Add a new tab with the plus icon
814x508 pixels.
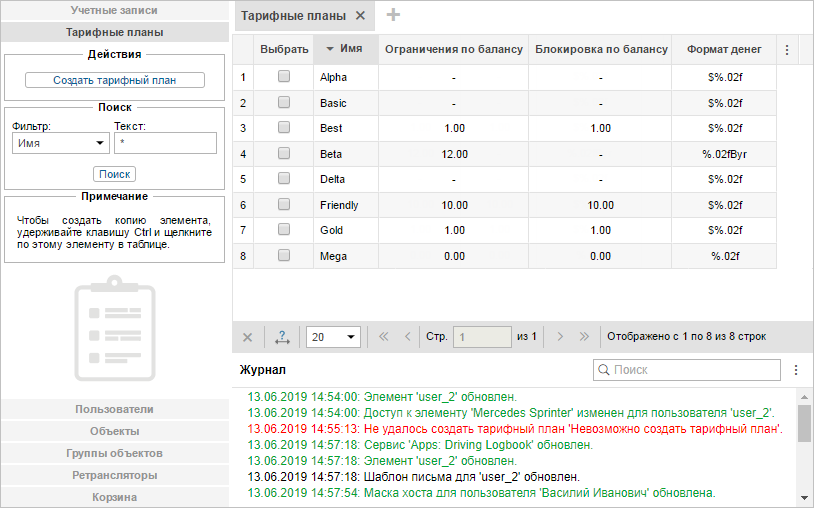393,15
